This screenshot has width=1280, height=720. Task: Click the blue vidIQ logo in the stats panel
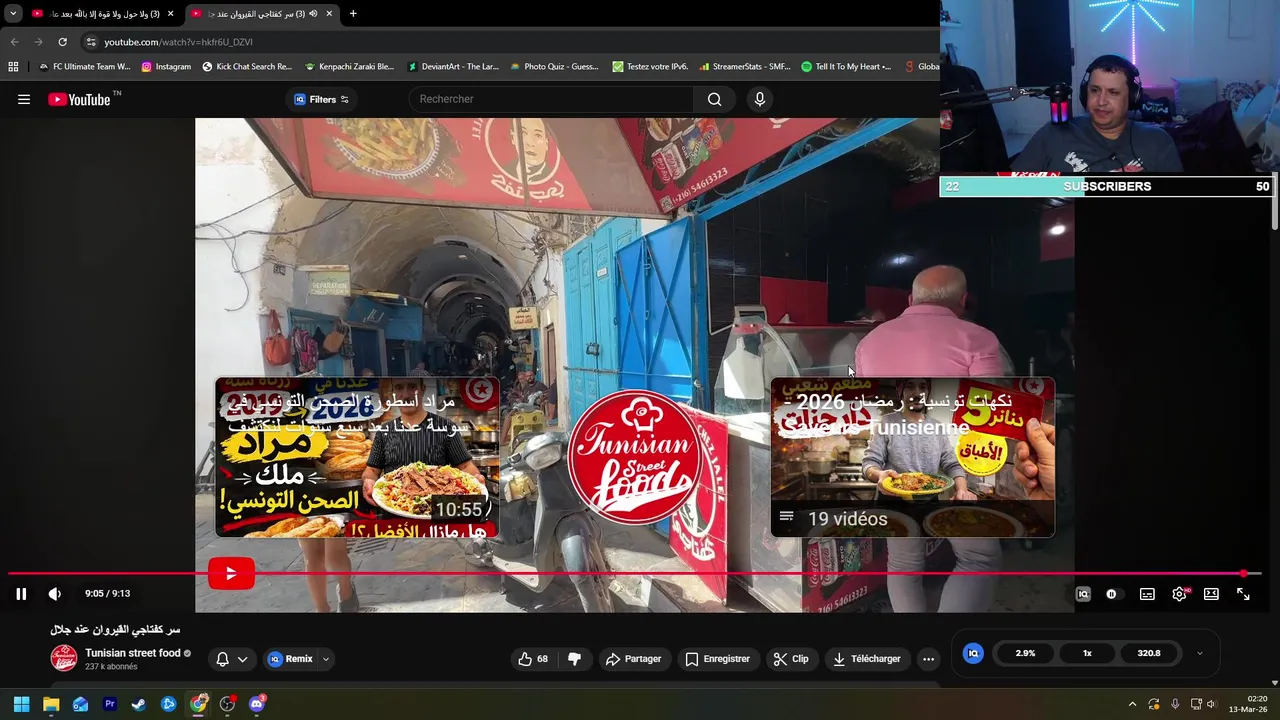(973, 653)
